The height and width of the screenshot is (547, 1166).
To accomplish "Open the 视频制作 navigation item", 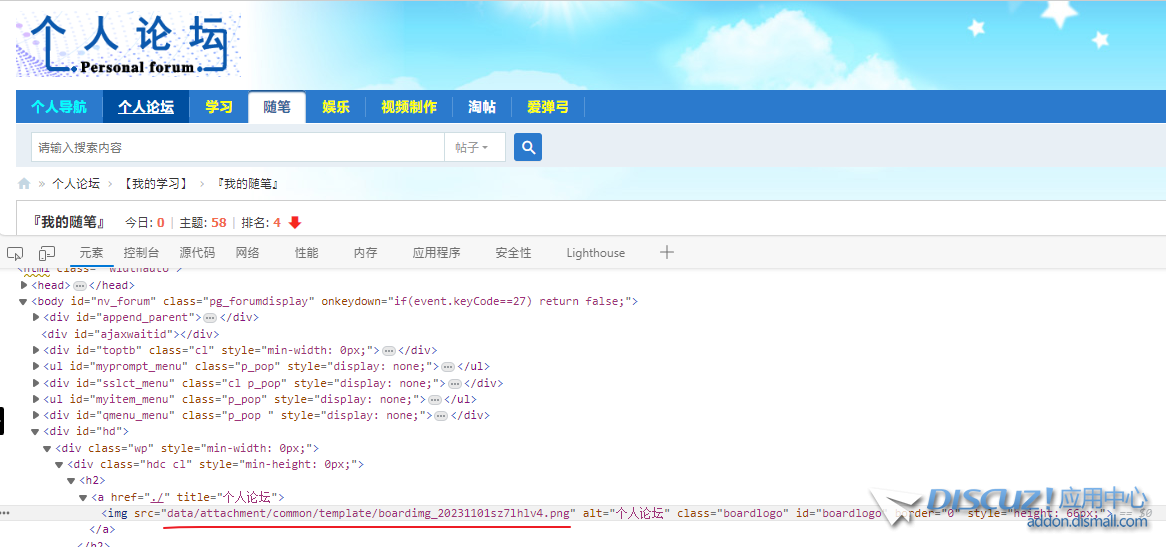I will coord(408,107).
